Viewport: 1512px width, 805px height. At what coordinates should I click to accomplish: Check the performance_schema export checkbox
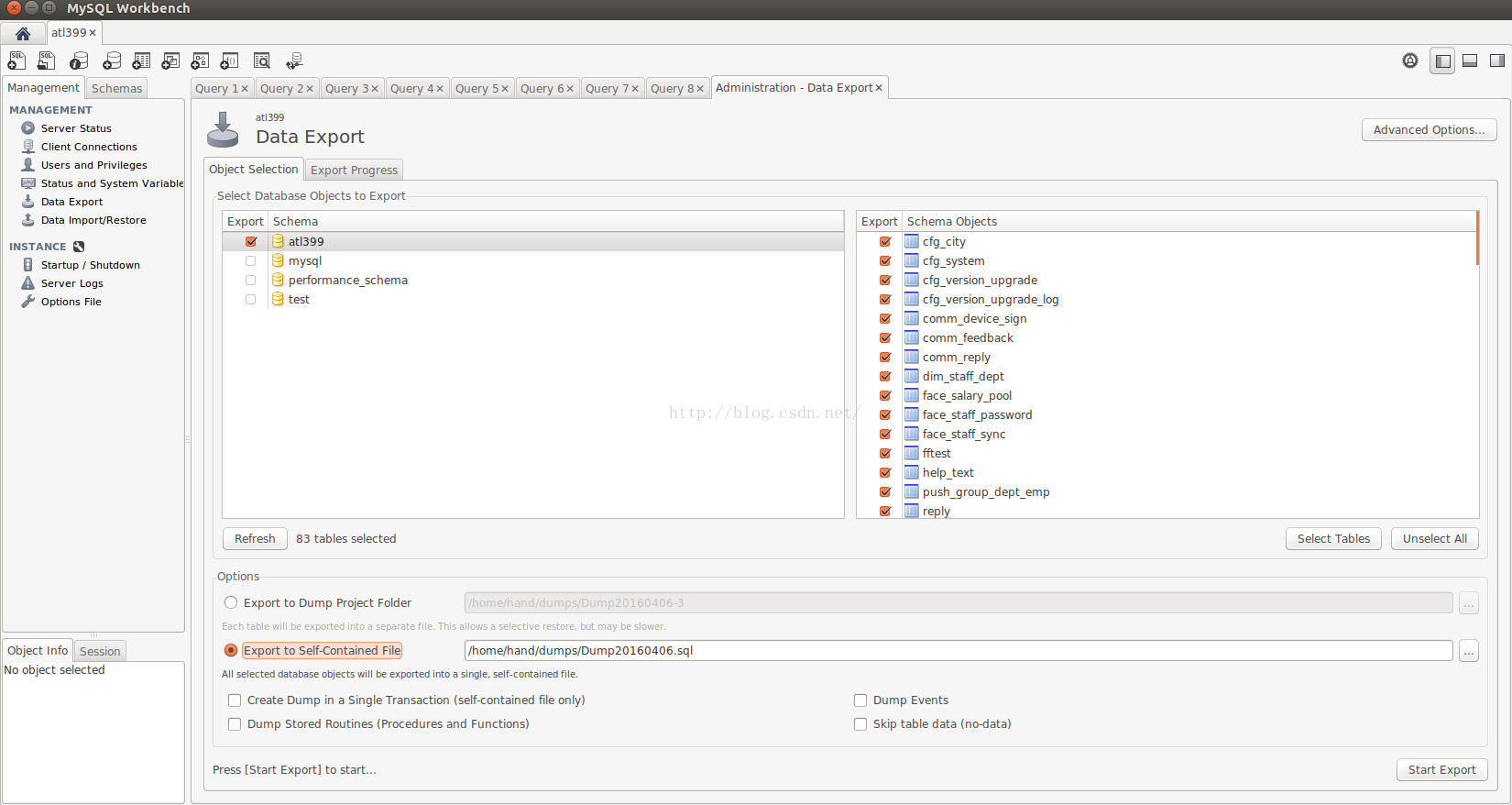[x=251, y=281]
